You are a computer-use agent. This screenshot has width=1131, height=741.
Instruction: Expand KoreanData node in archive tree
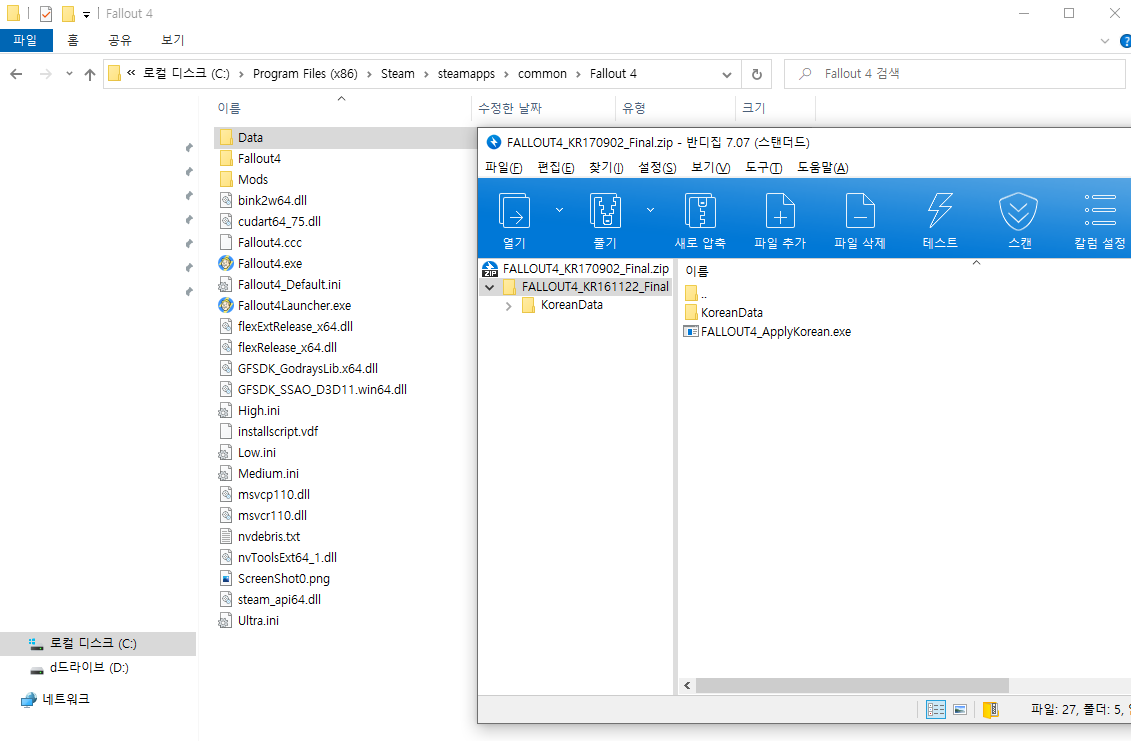(x=509, y=305)
